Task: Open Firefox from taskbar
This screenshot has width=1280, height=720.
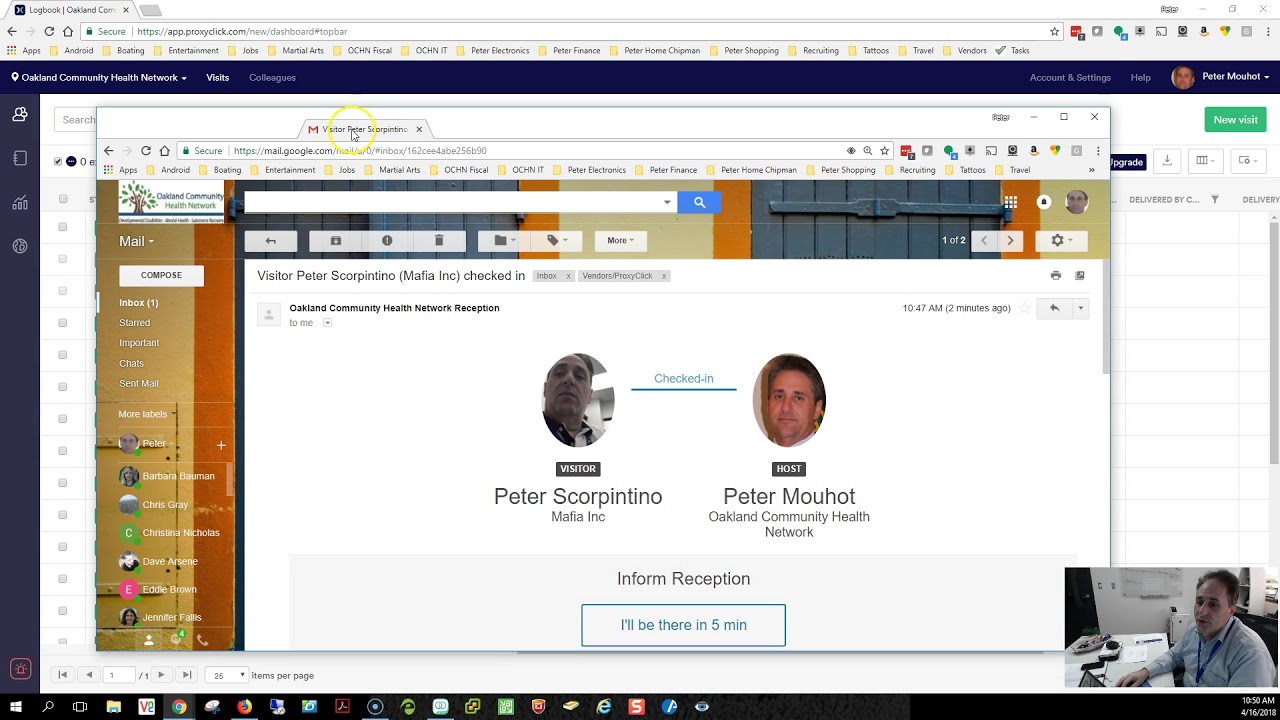Action: click(x=244, y=706)
